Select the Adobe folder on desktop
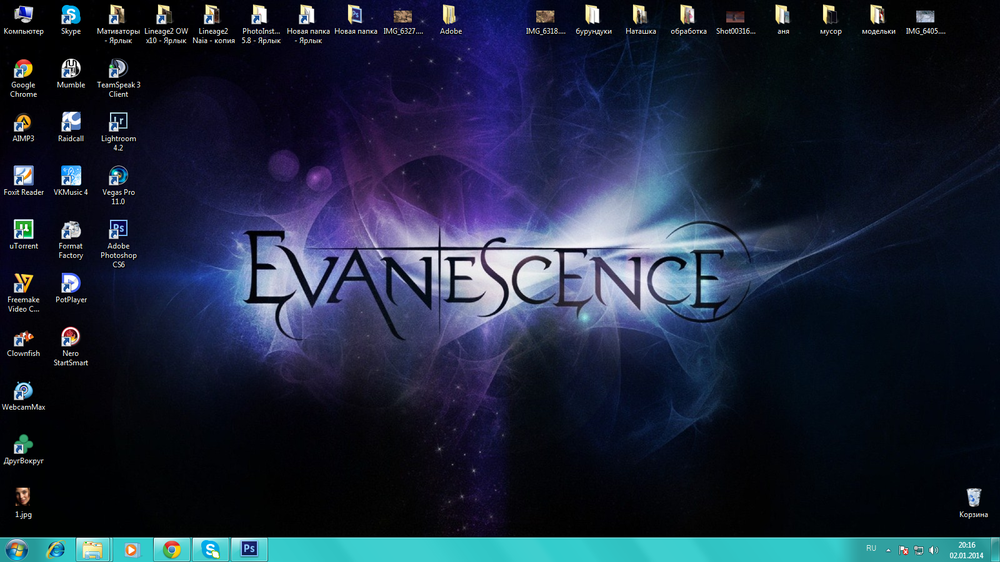1000x562 pixels. [450, 15]
